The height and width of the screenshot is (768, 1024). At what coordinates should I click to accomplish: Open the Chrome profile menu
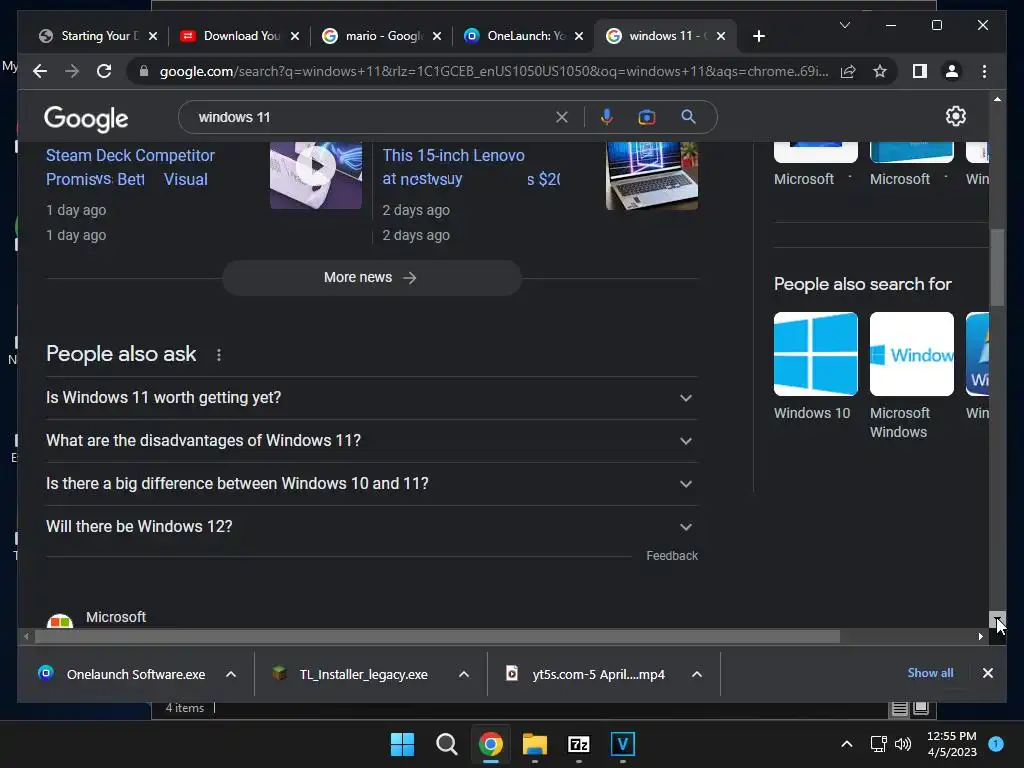tap(952, 71)
